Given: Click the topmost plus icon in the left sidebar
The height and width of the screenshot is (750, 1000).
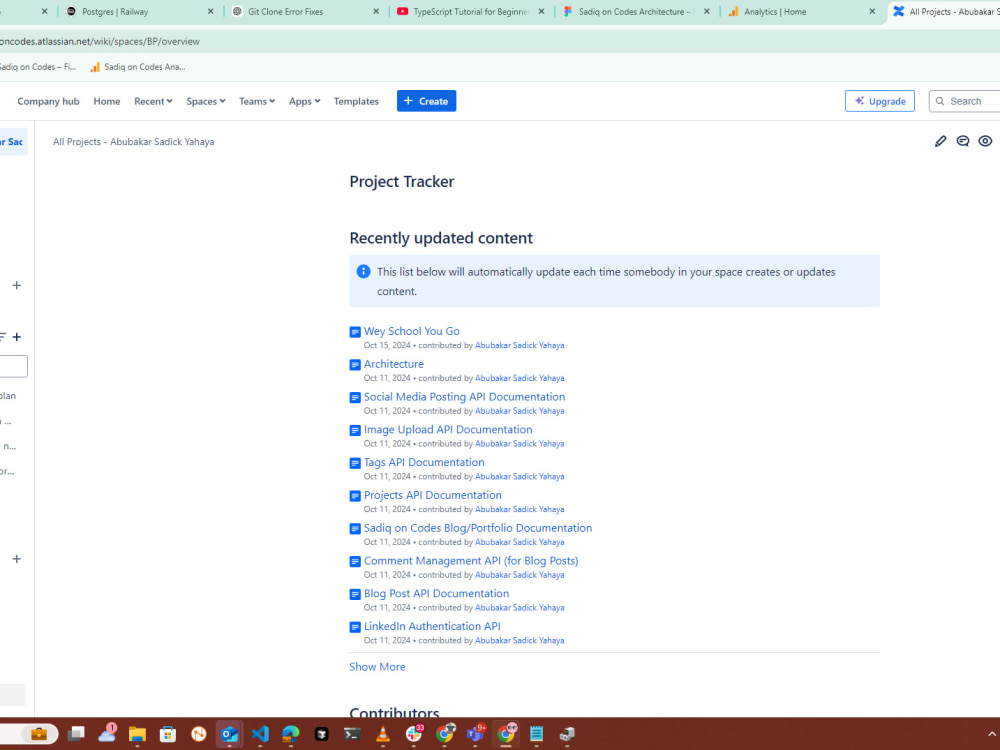Looking at the screenshot, I should tap(17, 285).
